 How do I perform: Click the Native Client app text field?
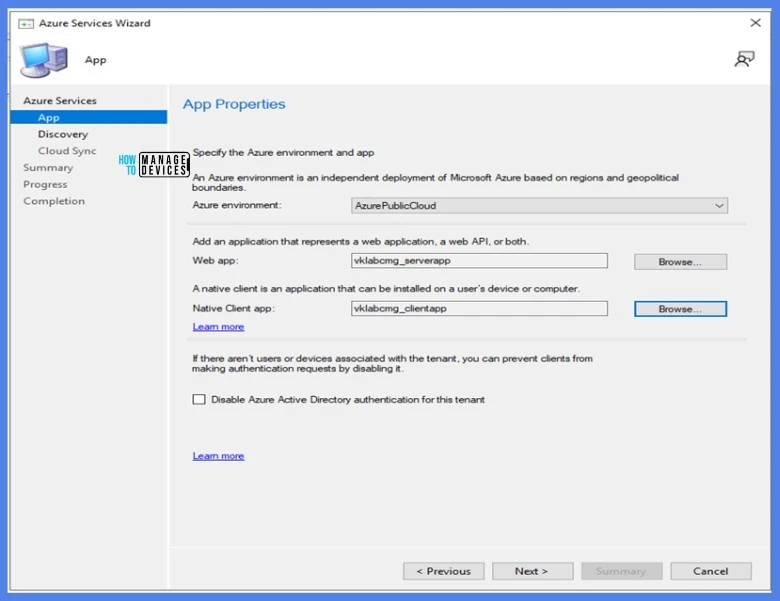point(479,308)
